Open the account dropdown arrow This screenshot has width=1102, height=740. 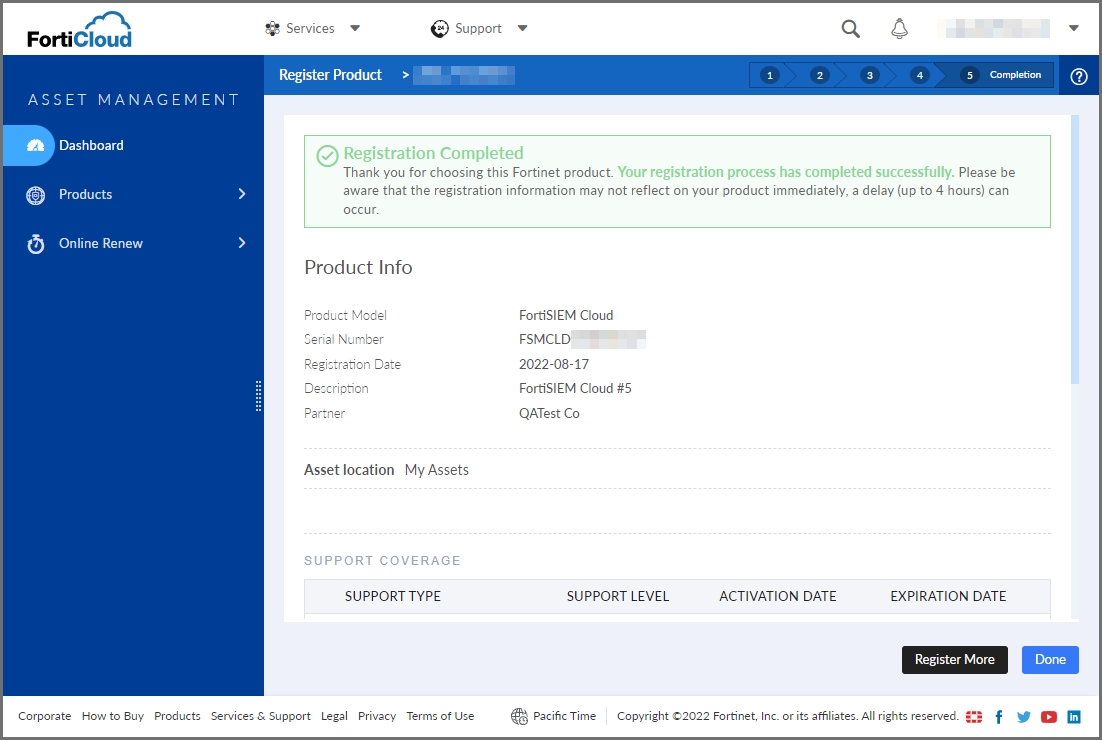click(x=1073, y=28)
